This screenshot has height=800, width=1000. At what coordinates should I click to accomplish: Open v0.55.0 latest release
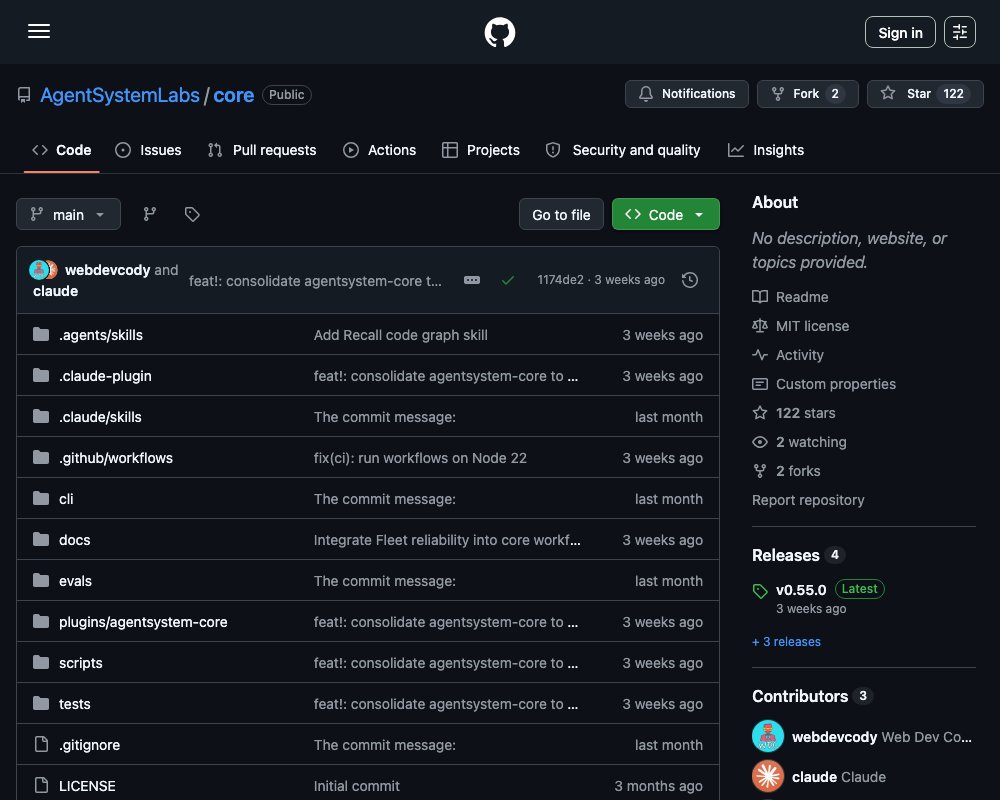(801, 590)
